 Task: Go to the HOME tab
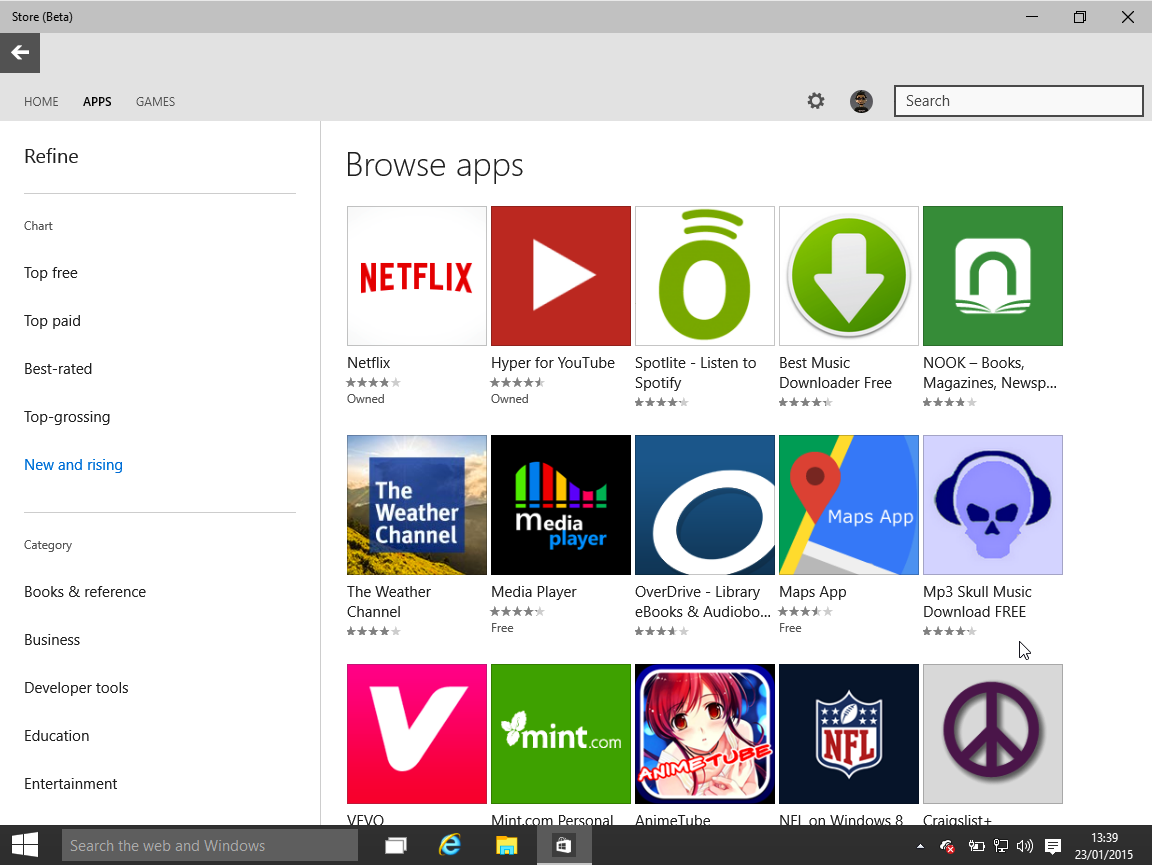coord(41,101)
